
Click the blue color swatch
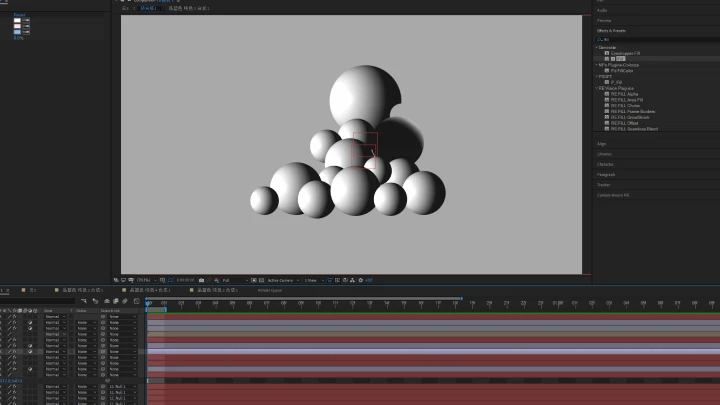point(17,32)
